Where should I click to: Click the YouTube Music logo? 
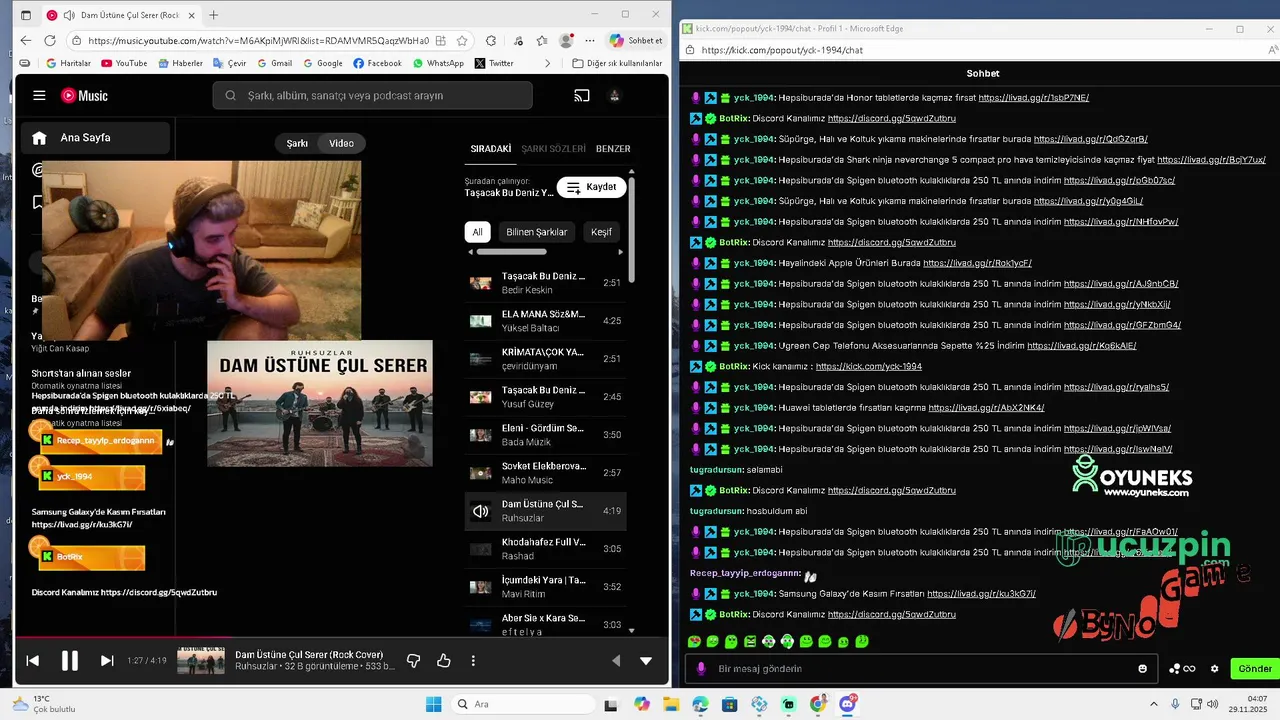84,96
